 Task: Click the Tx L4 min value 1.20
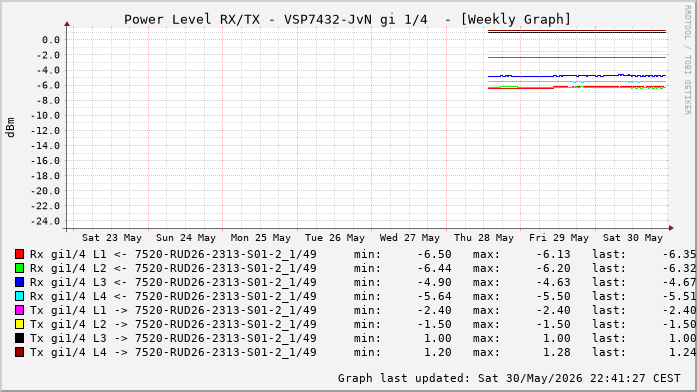pos(437,352)
